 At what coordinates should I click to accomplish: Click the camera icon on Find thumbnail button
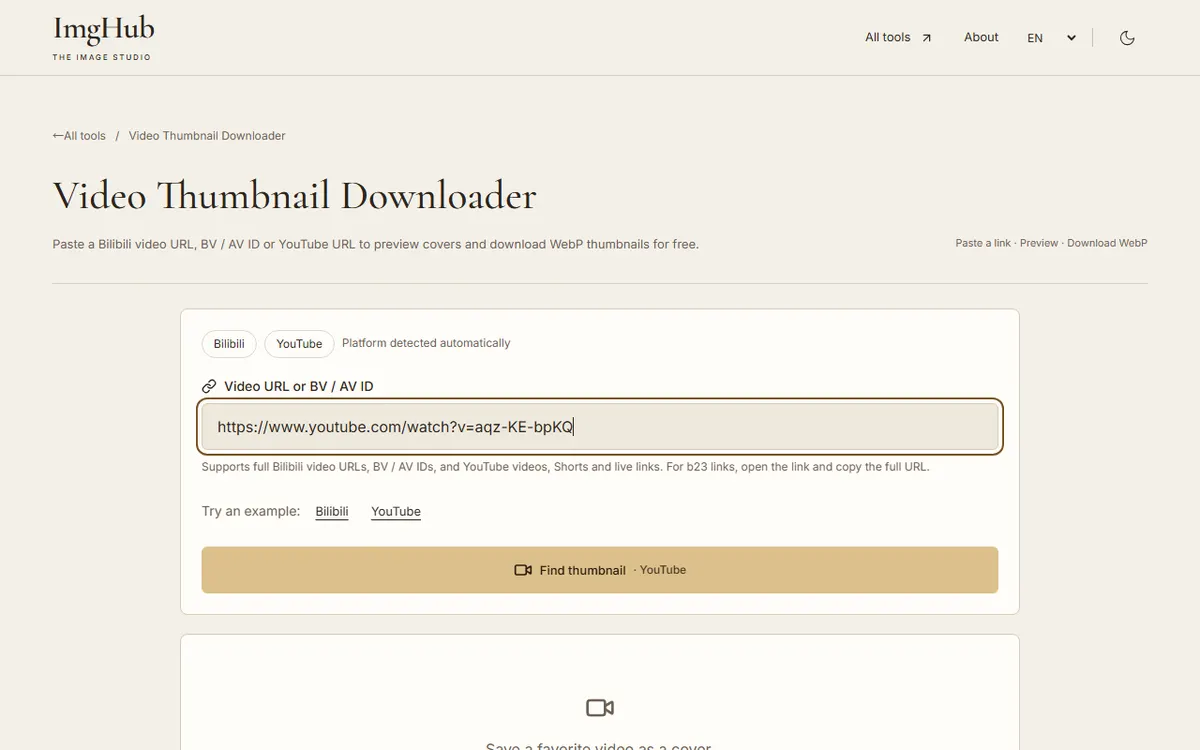click(523, 570)
